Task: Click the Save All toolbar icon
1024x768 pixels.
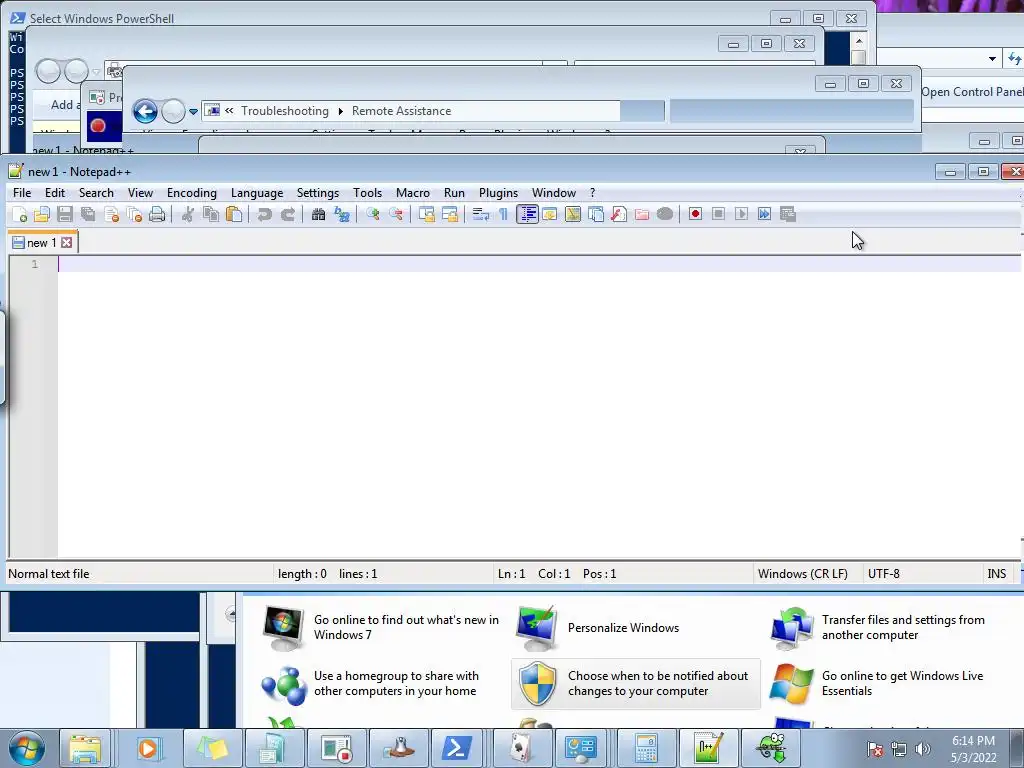Action: 88,214
